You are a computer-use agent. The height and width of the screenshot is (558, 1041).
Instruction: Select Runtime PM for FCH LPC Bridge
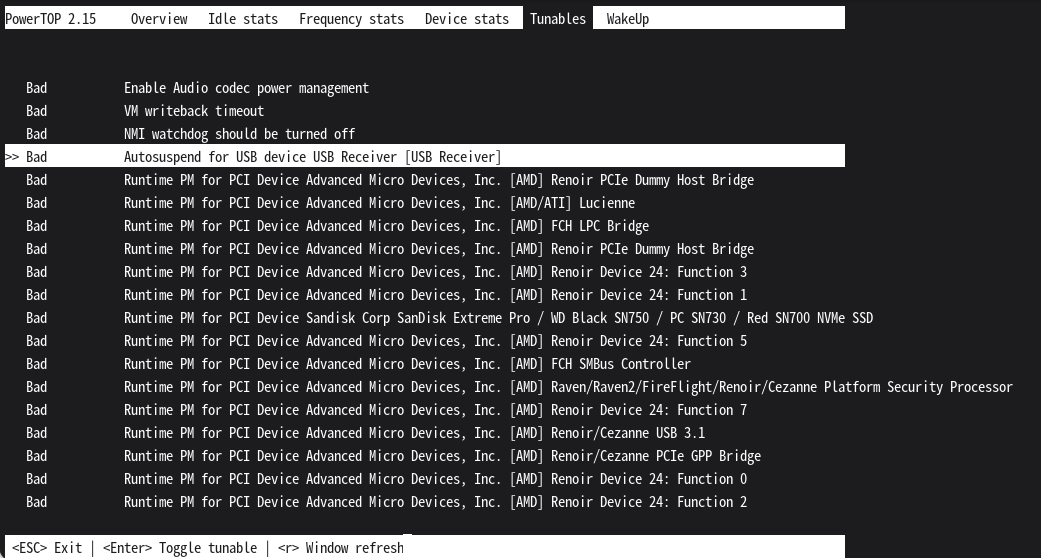pos(386,226)
